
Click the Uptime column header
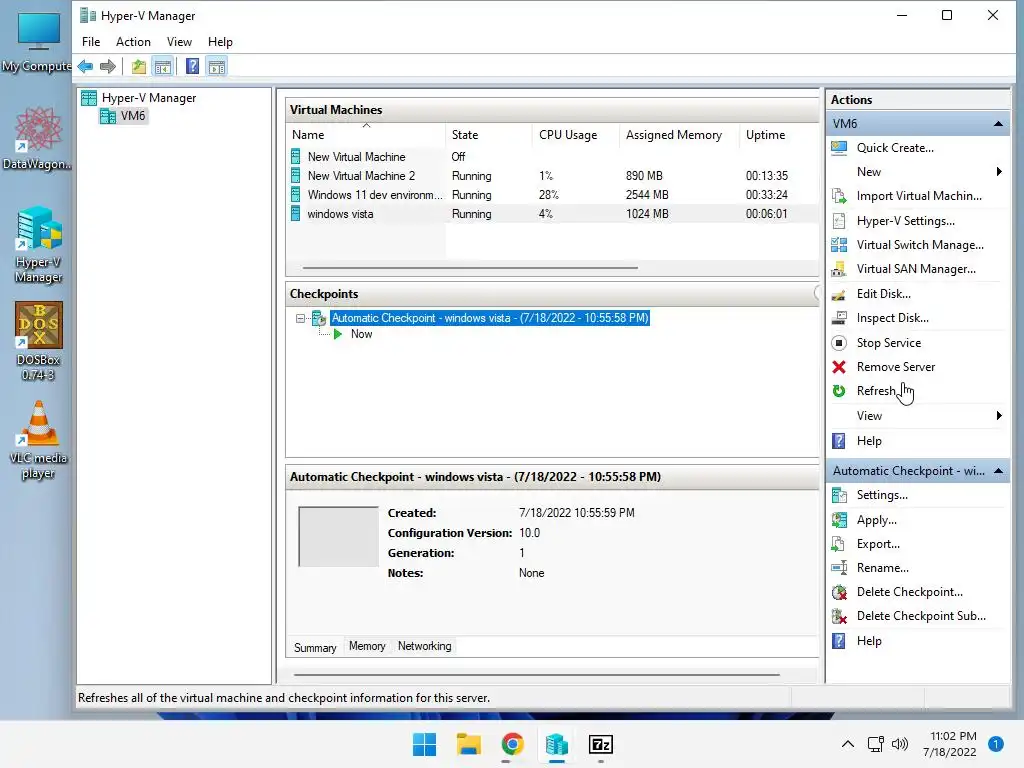click(778, 135)
